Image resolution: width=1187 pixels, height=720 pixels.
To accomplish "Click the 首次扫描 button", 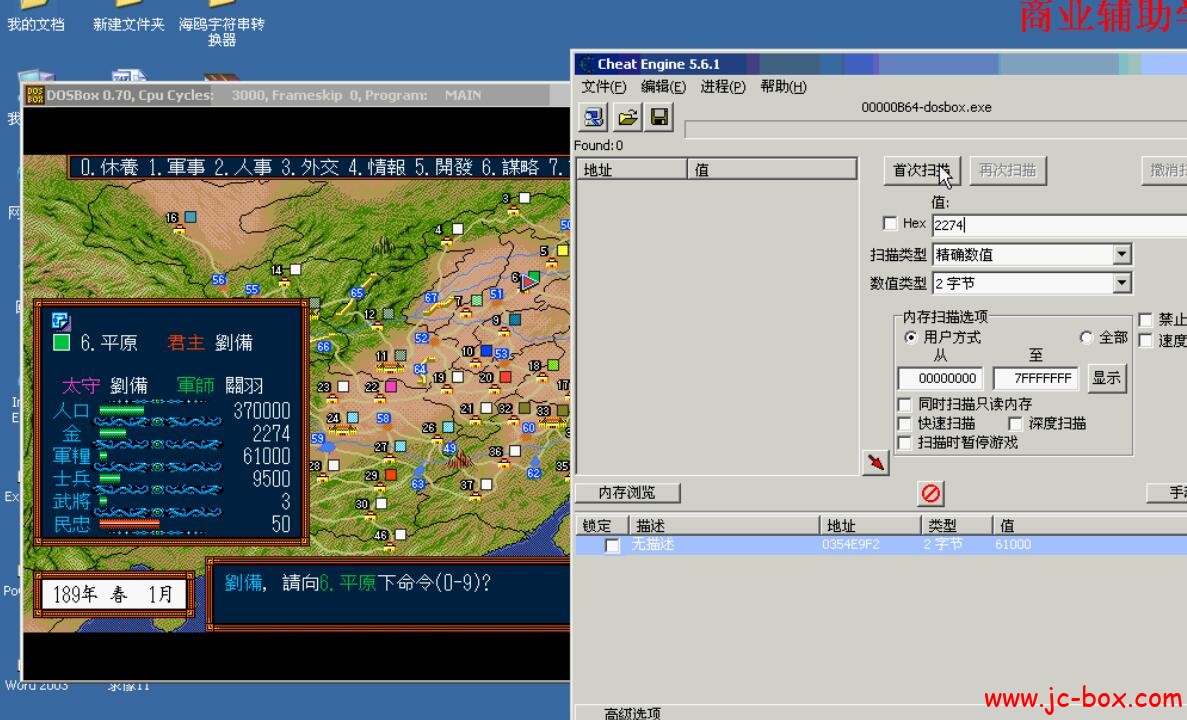I will click(x=922, y=171).
